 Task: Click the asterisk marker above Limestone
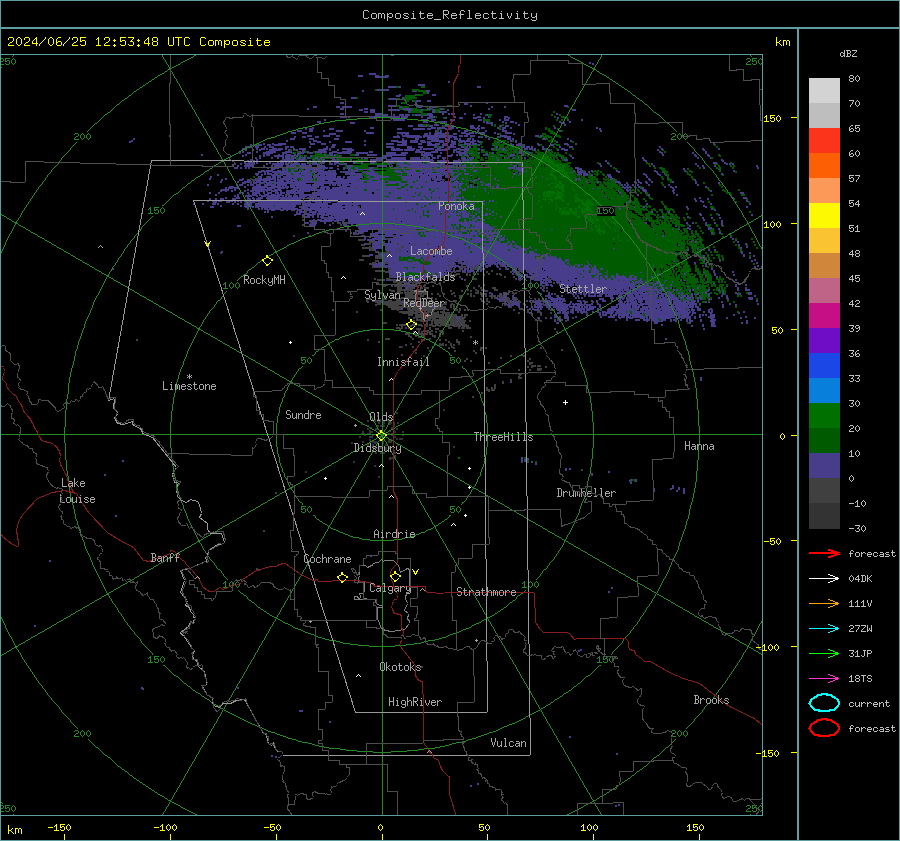pos(189,377)
